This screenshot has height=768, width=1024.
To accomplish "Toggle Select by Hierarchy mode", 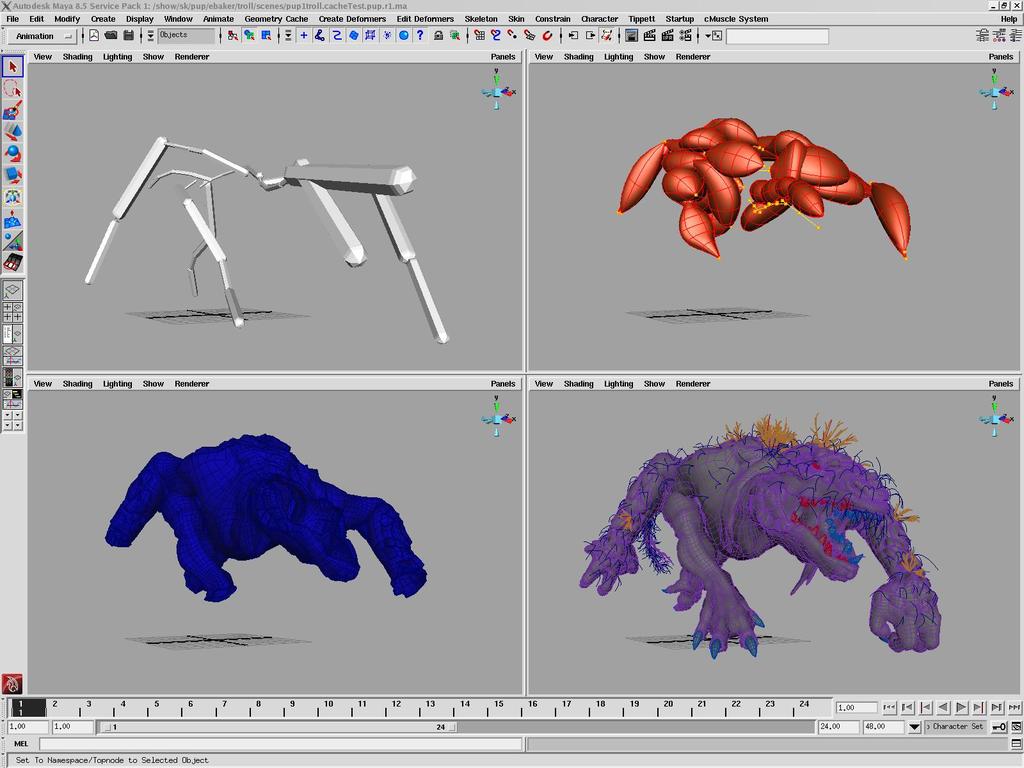I will [x=232, y=35].
